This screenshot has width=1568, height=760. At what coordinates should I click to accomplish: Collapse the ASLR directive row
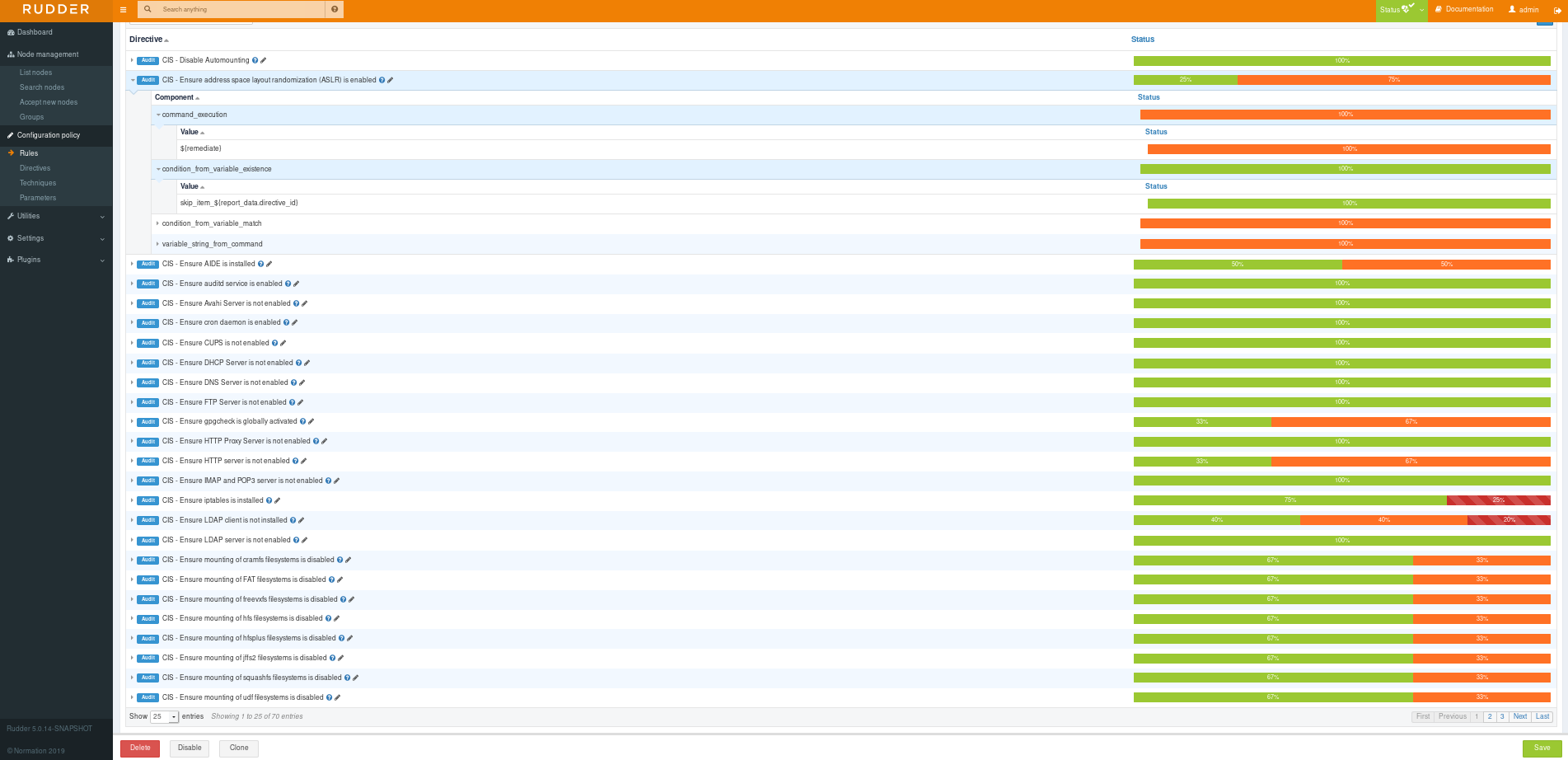click(132, 80)
